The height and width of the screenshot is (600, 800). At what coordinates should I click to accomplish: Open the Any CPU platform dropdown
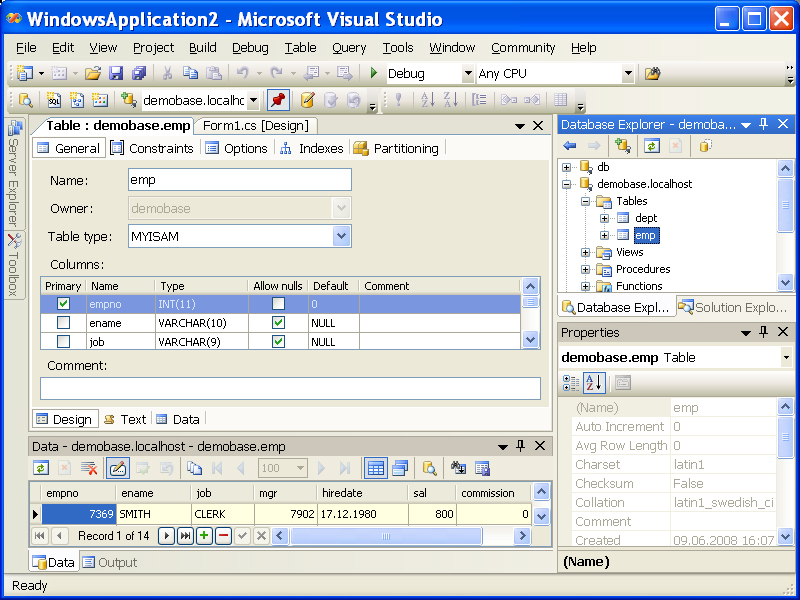coord(628,73)
